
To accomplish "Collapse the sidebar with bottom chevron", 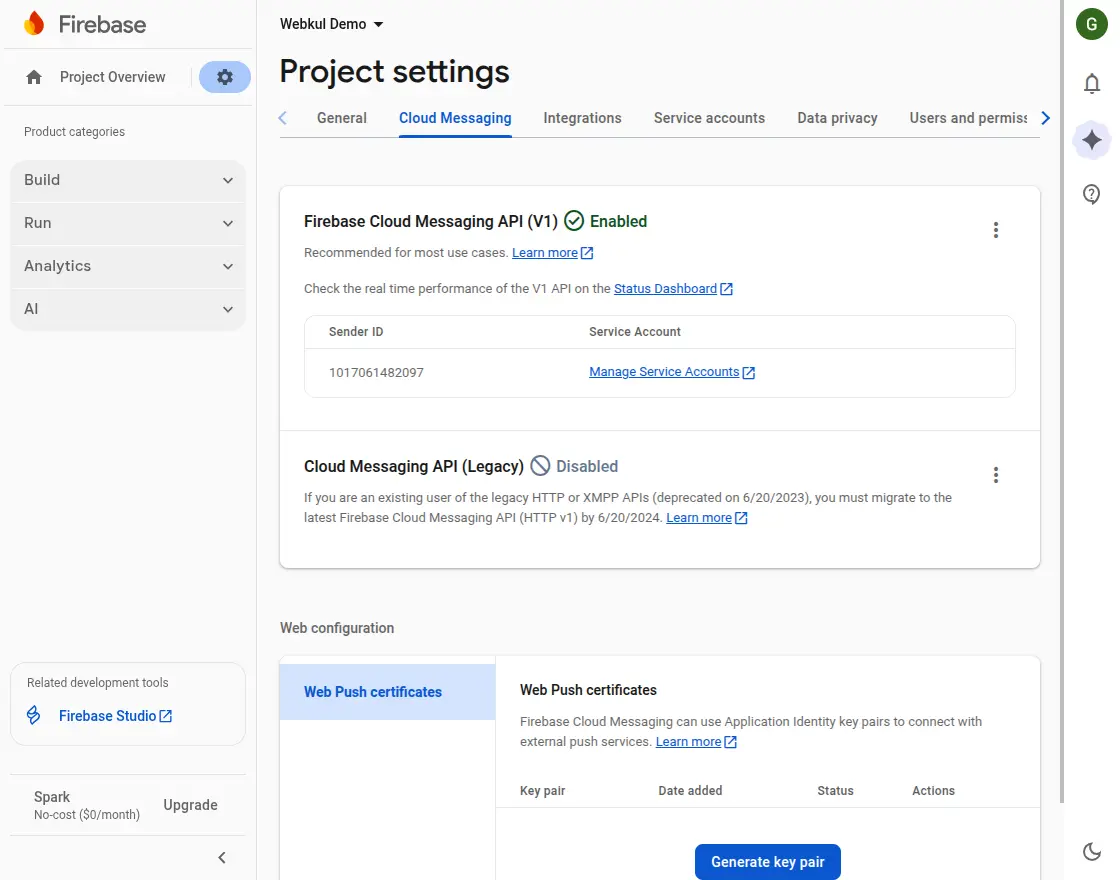I will point(222,857).
